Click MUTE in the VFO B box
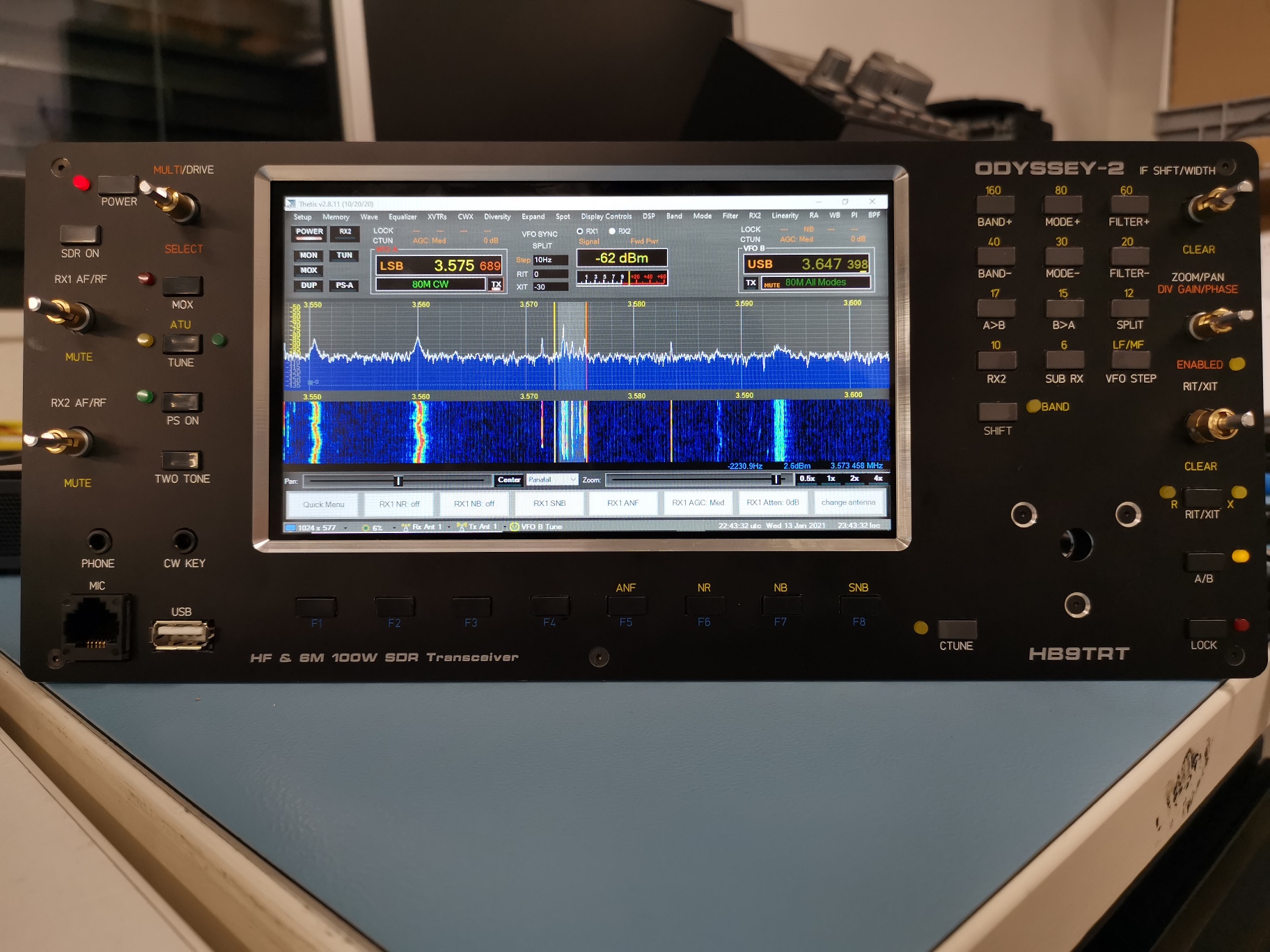The image size is (1270, 952). click(x=771, y=285)
